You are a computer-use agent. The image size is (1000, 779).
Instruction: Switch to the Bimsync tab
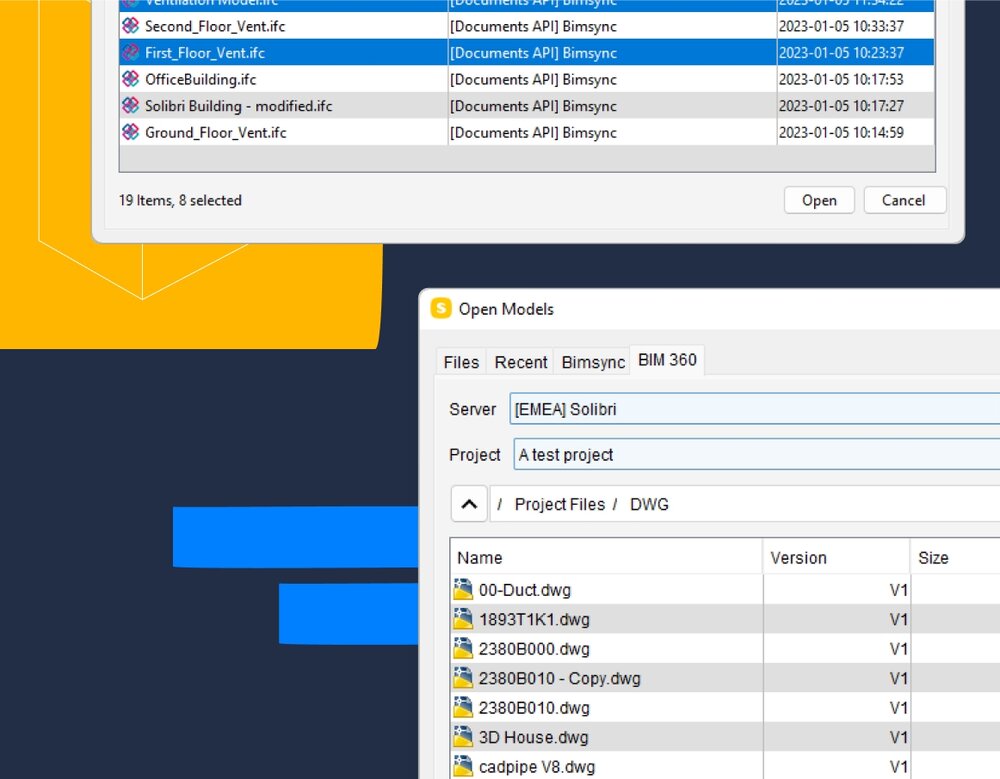tap(592, 362)
